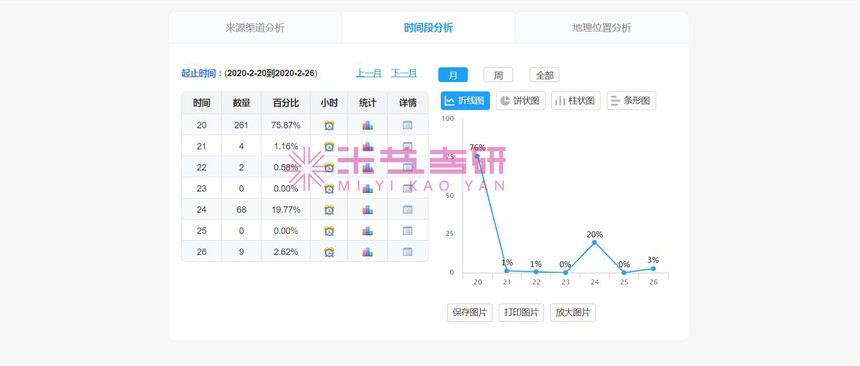This screenshot has width=860, height=366.
Task: Select the 月 (month) range toggle
Action: tap(453, 75)
